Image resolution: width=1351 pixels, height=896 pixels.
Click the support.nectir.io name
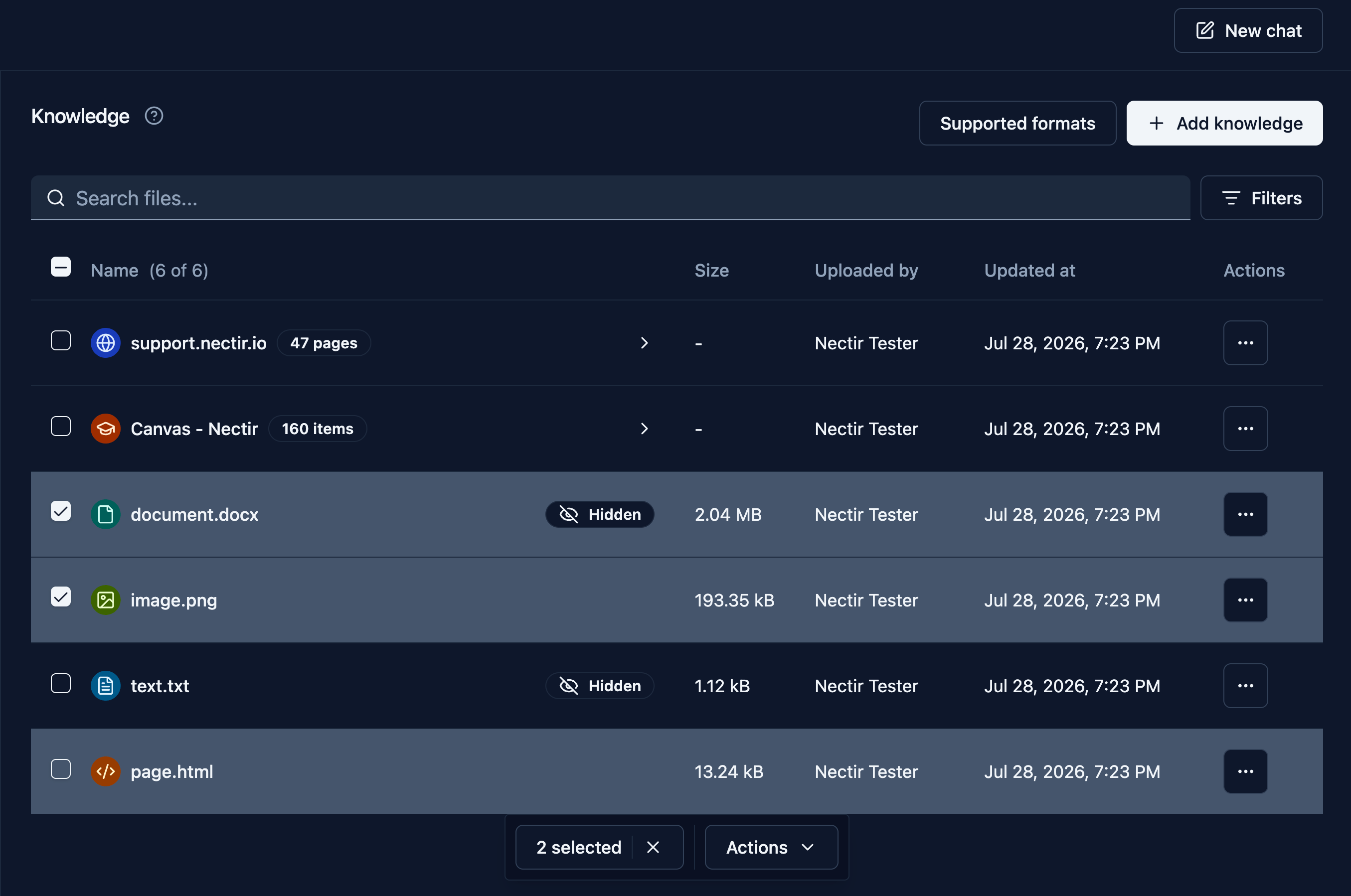coord(198,343)
